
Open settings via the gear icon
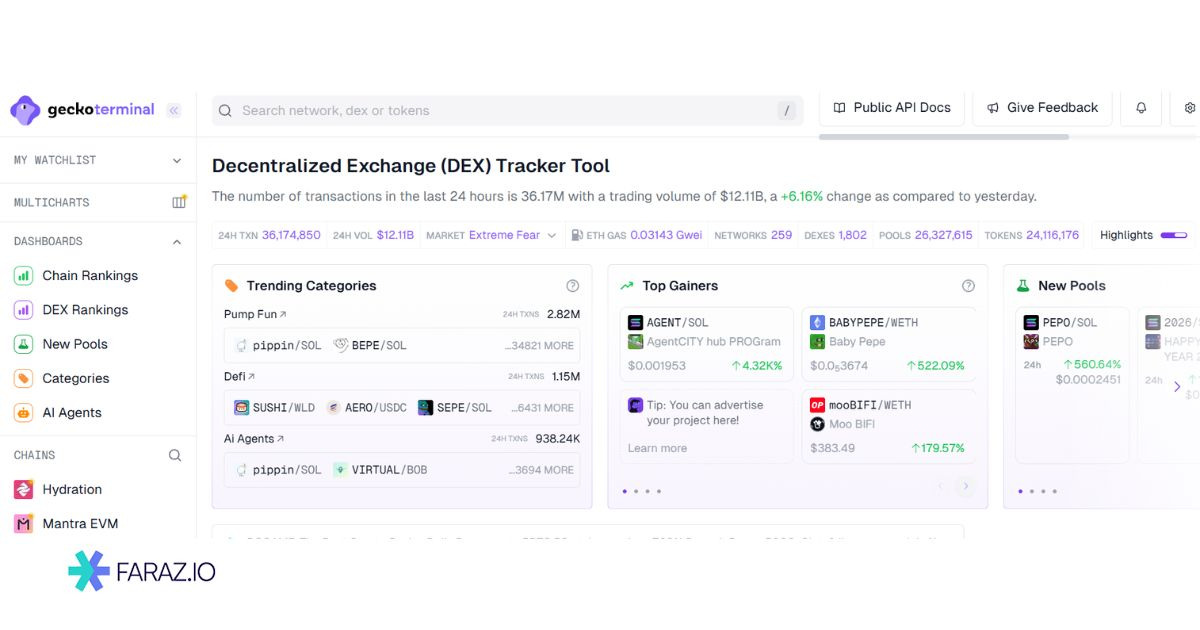click(1189, 108)
